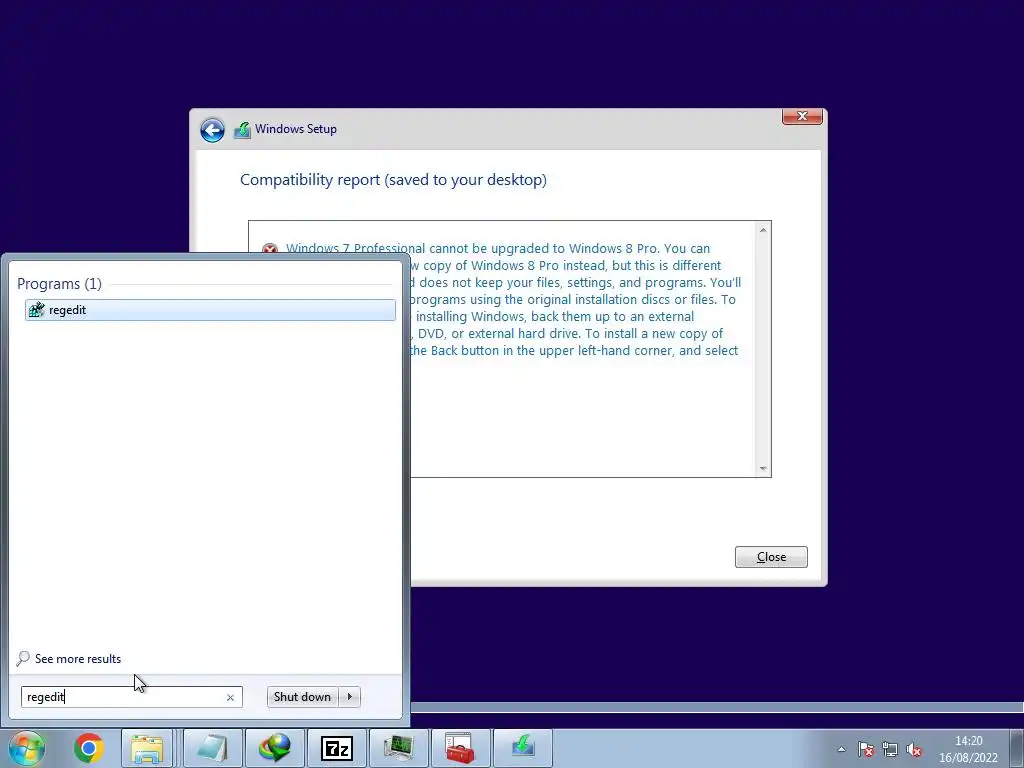
Task: Open the network tray icon
Action: coord(889,749)
